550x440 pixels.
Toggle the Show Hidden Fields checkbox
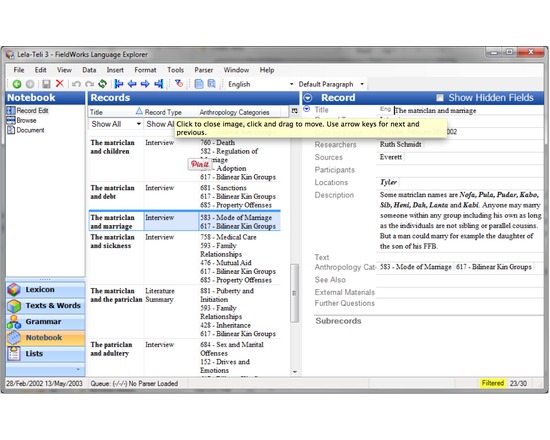pyautogui.click(x=440, y=98)
